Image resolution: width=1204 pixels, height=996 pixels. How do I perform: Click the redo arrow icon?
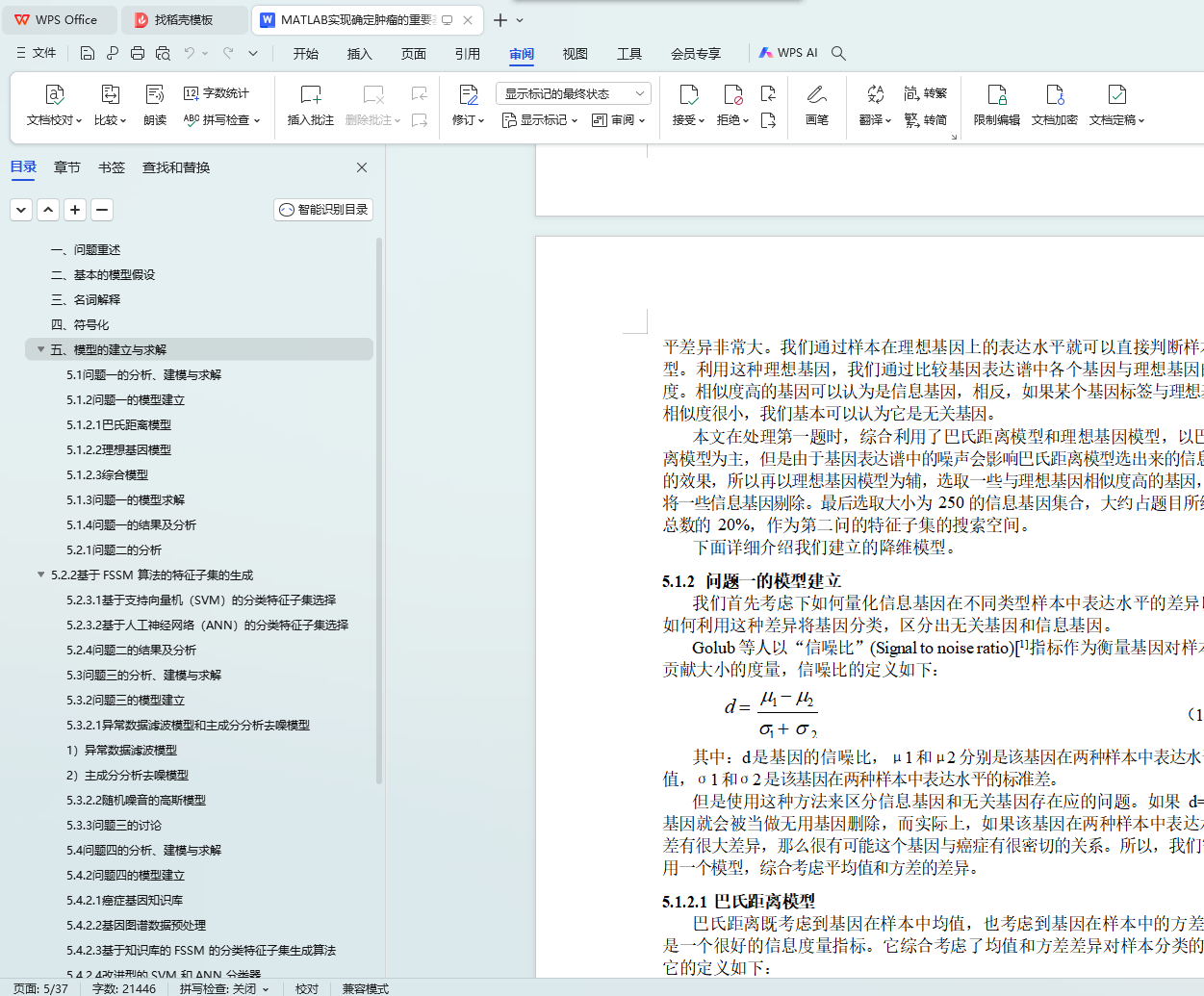coord(228,53)
